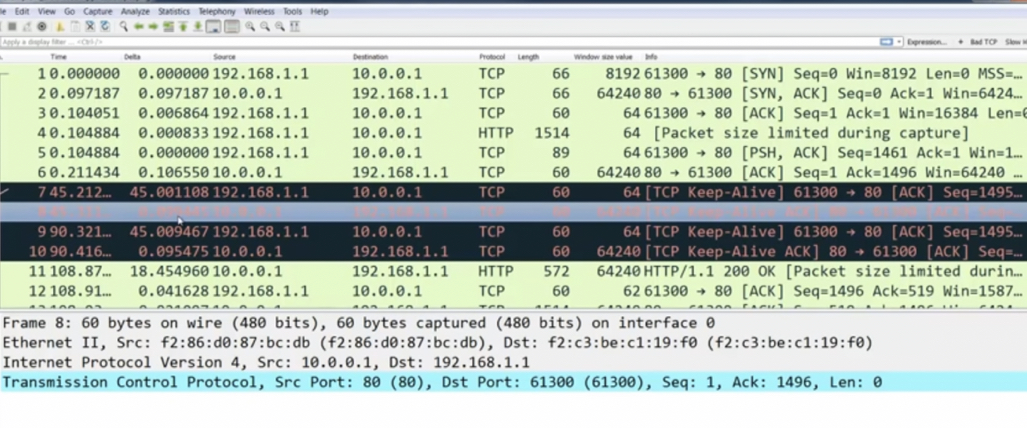Apply the Bad TCP filter button

tap(983, 42)
